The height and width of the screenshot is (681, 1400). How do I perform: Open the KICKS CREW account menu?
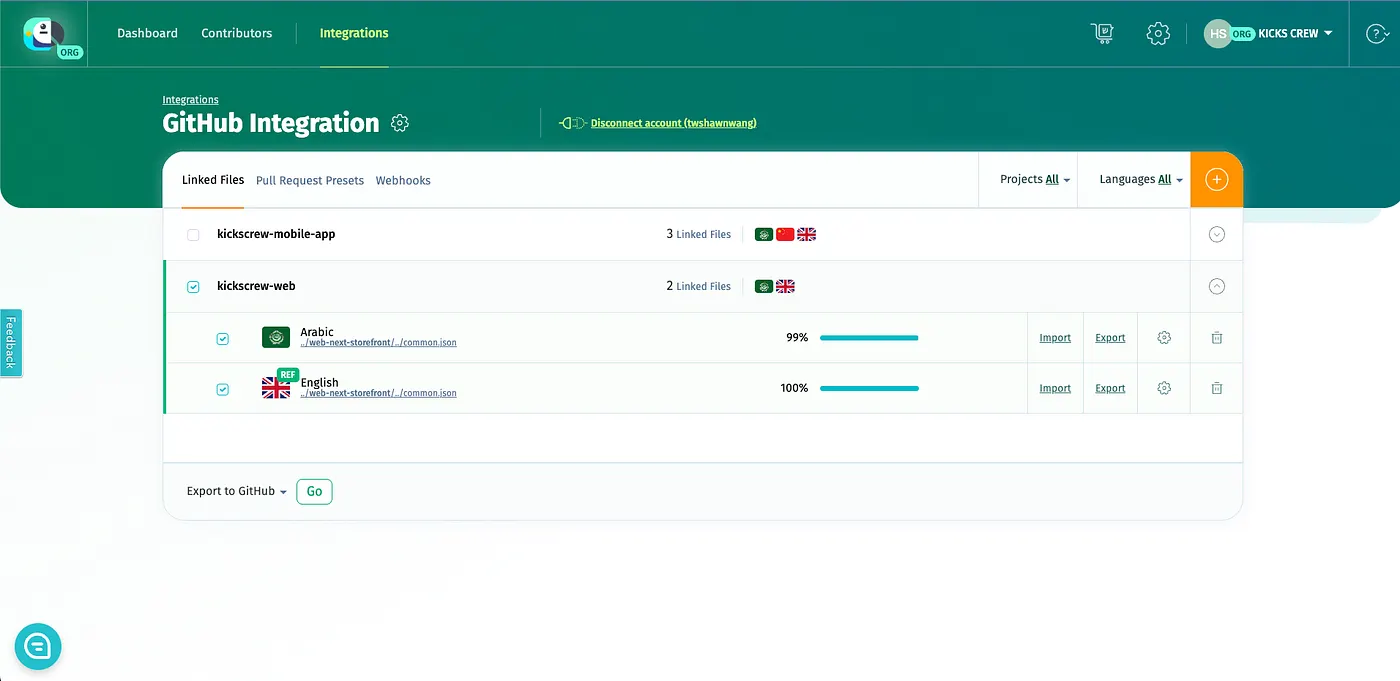click(1295, 33)
